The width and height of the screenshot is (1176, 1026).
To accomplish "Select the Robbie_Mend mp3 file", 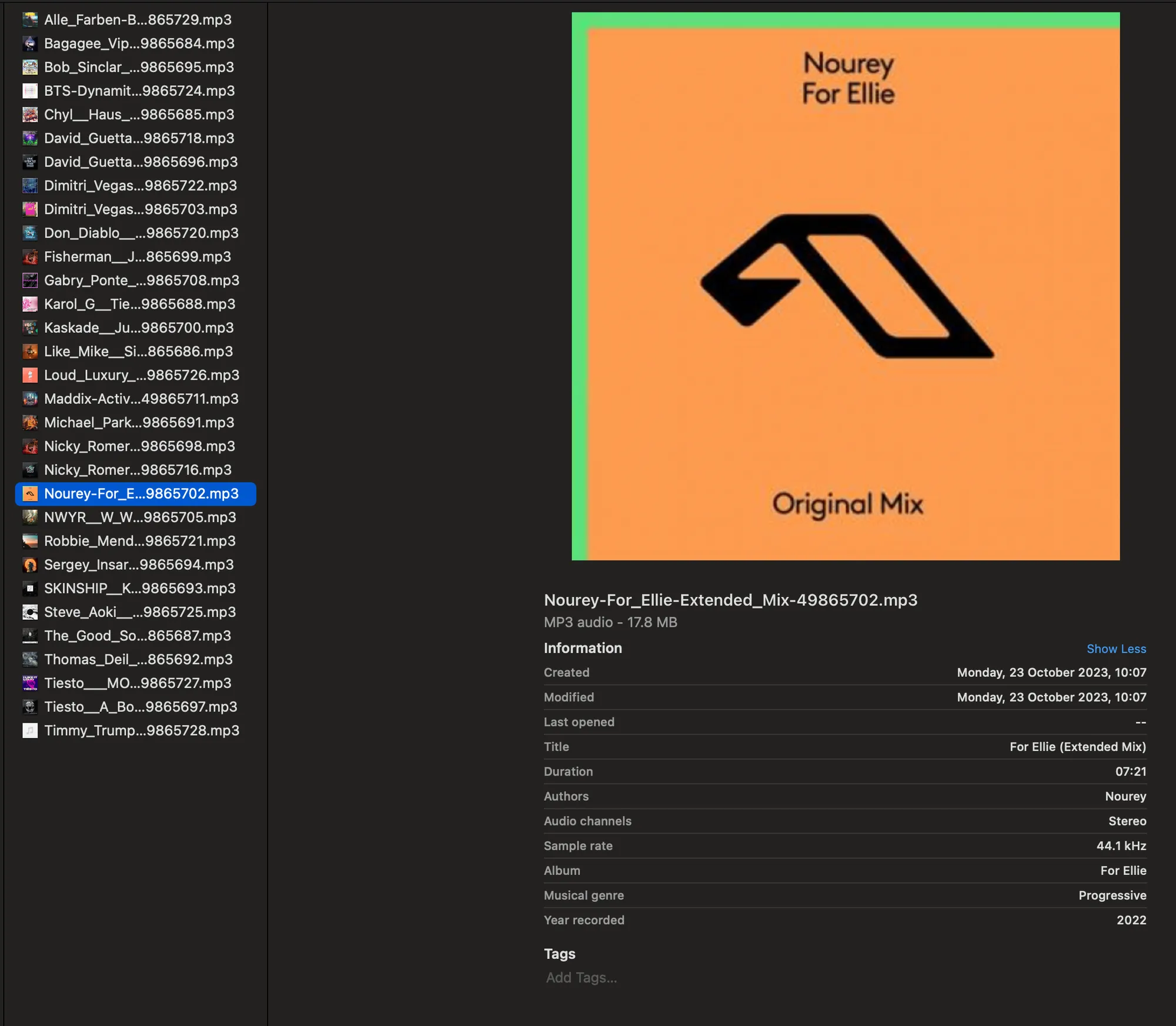I will (140, 541).
